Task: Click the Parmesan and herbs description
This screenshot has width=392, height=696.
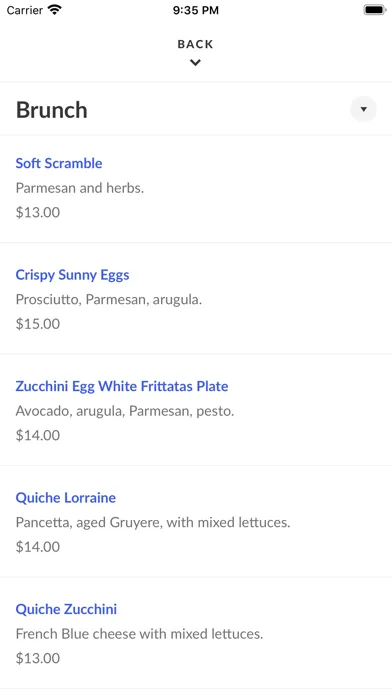Action: [80, 188]
